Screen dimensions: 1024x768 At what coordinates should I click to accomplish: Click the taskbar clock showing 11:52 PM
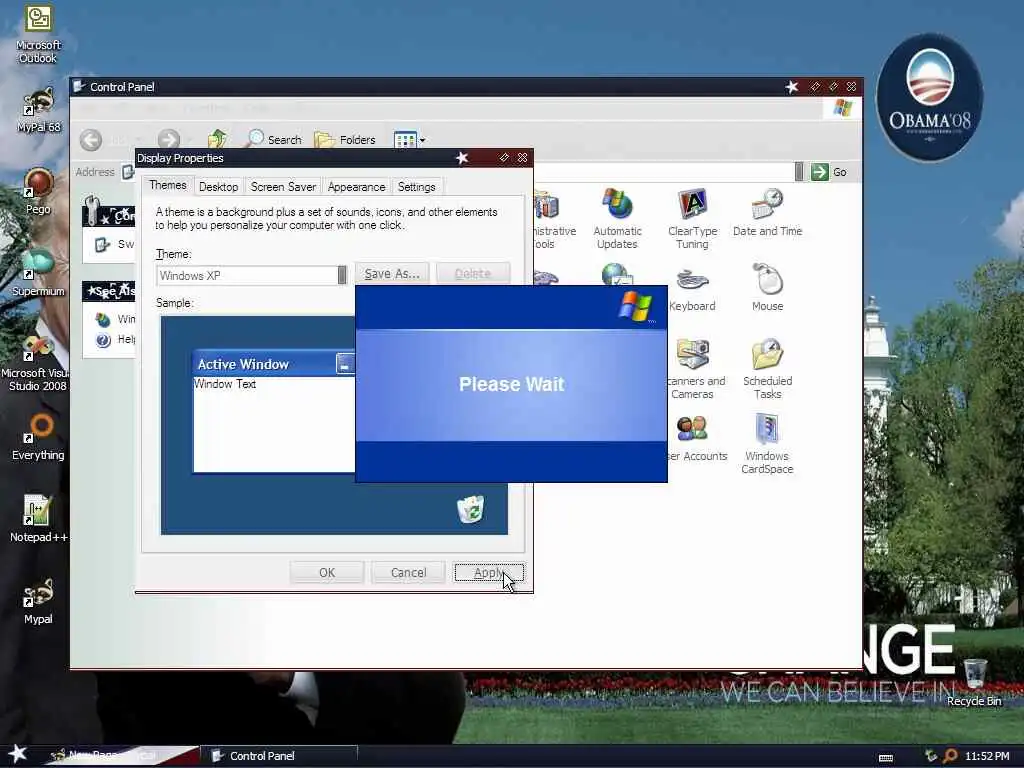coord(987,756)
